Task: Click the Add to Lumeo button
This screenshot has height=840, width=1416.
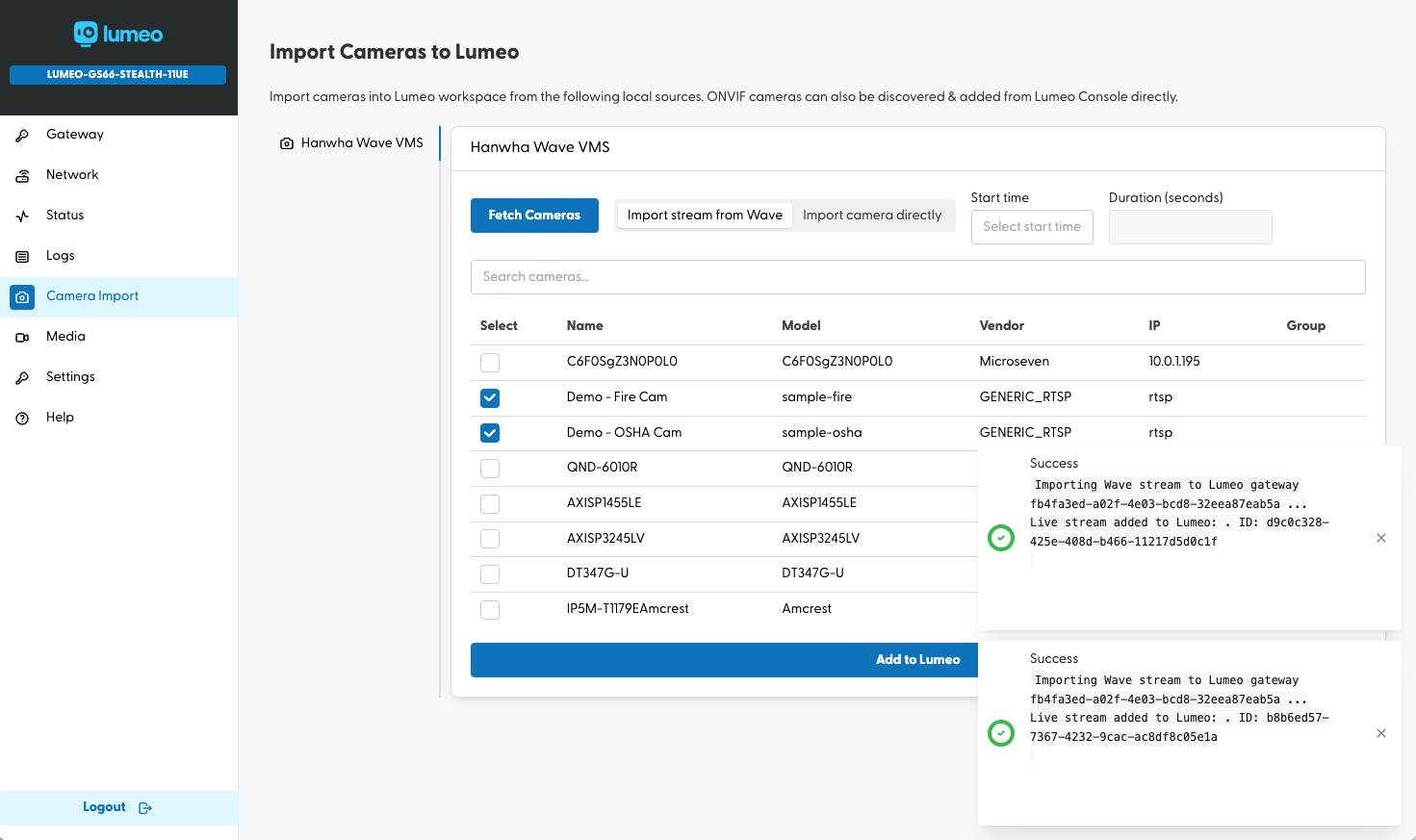Action: pyautogui.click(x=917, y=660)
